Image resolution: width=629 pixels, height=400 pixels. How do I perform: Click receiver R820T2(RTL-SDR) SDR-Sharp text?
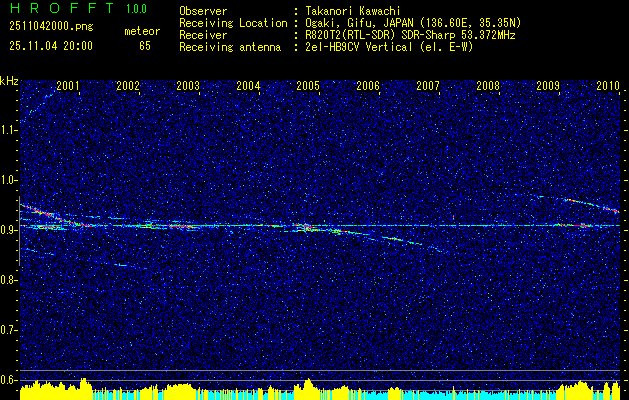coord(410,35)
